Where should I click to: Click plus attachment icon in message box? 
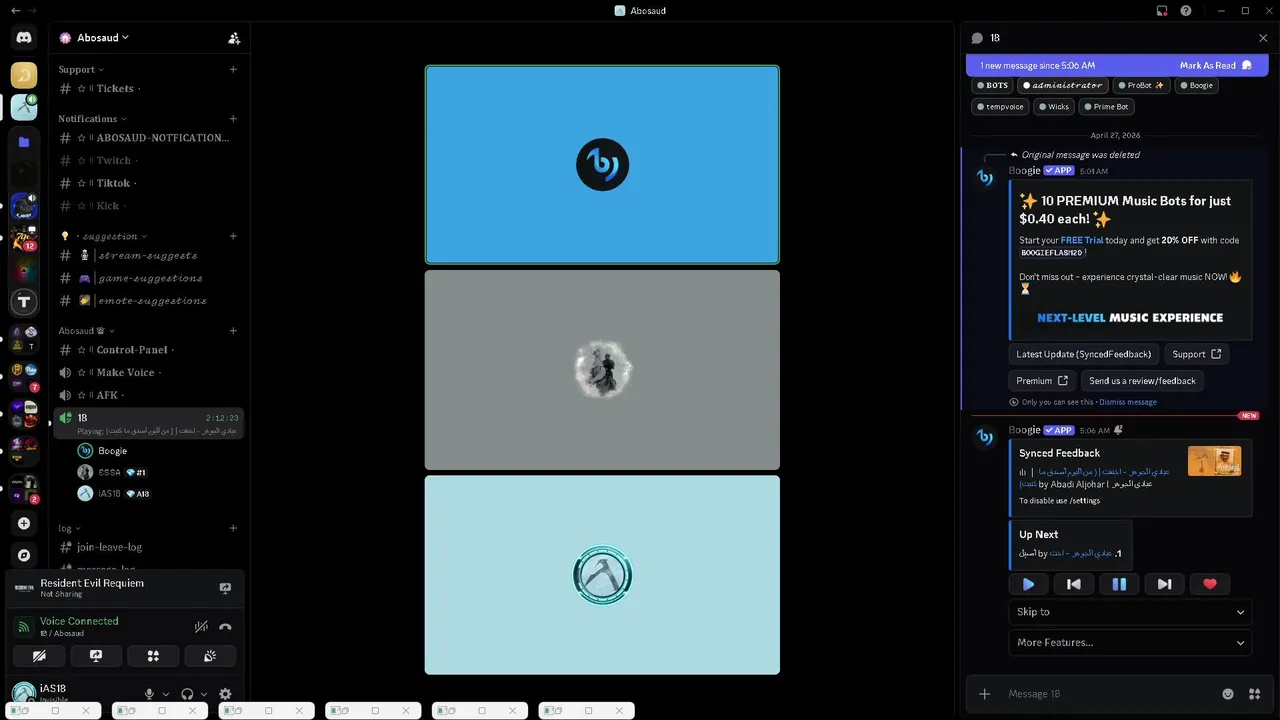(985, 694)
